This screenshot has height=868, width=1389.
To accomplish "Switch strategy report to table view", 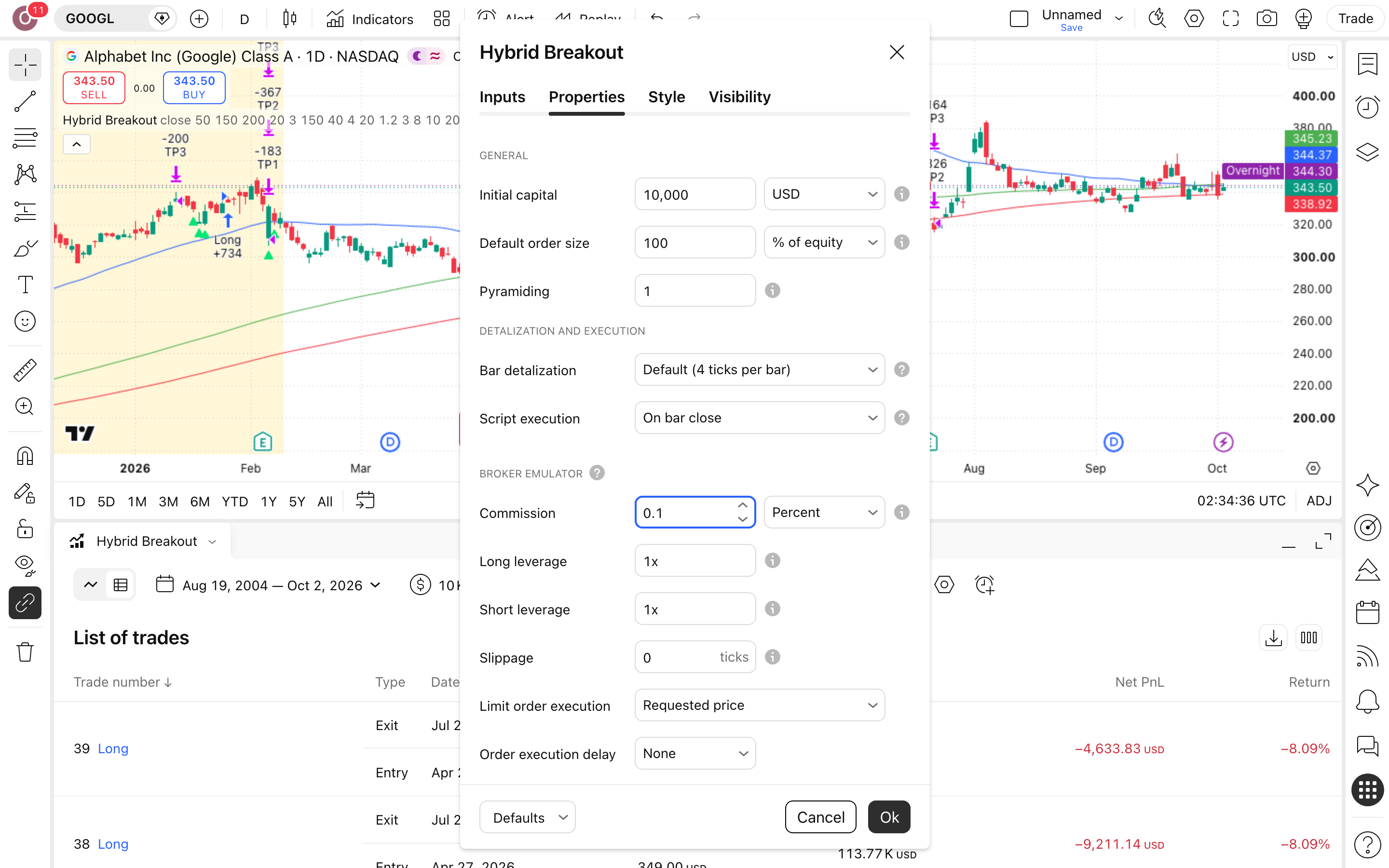I will click(x=121, y=585).
